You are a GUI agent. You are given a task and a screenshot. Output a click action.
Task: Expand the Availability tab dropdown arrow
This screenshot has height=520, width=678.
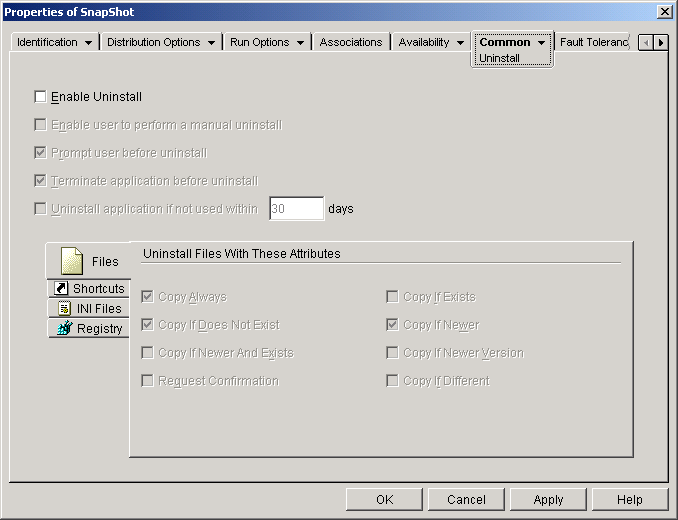click(x=461, y=43)
